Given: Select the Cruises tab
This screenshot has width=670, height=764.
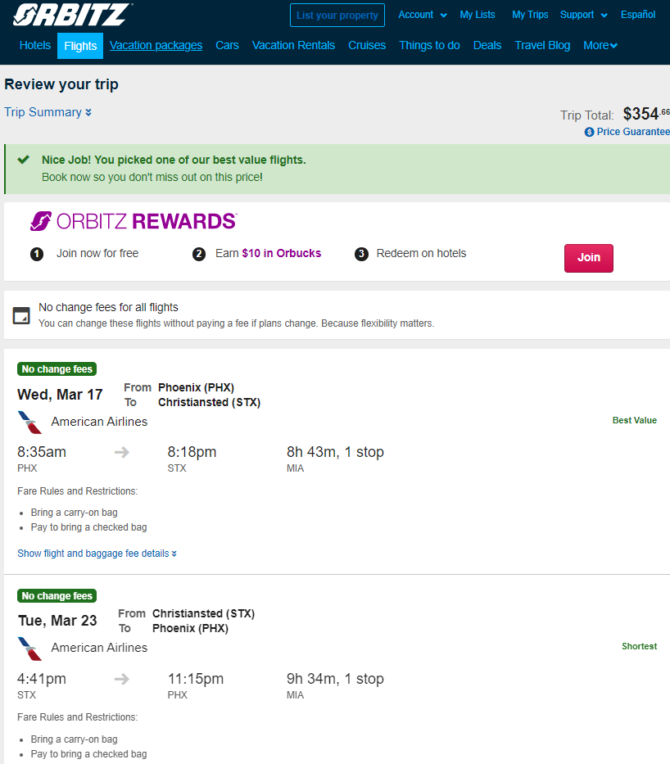Looking at the screenshot, I should (x=367, y=45).
